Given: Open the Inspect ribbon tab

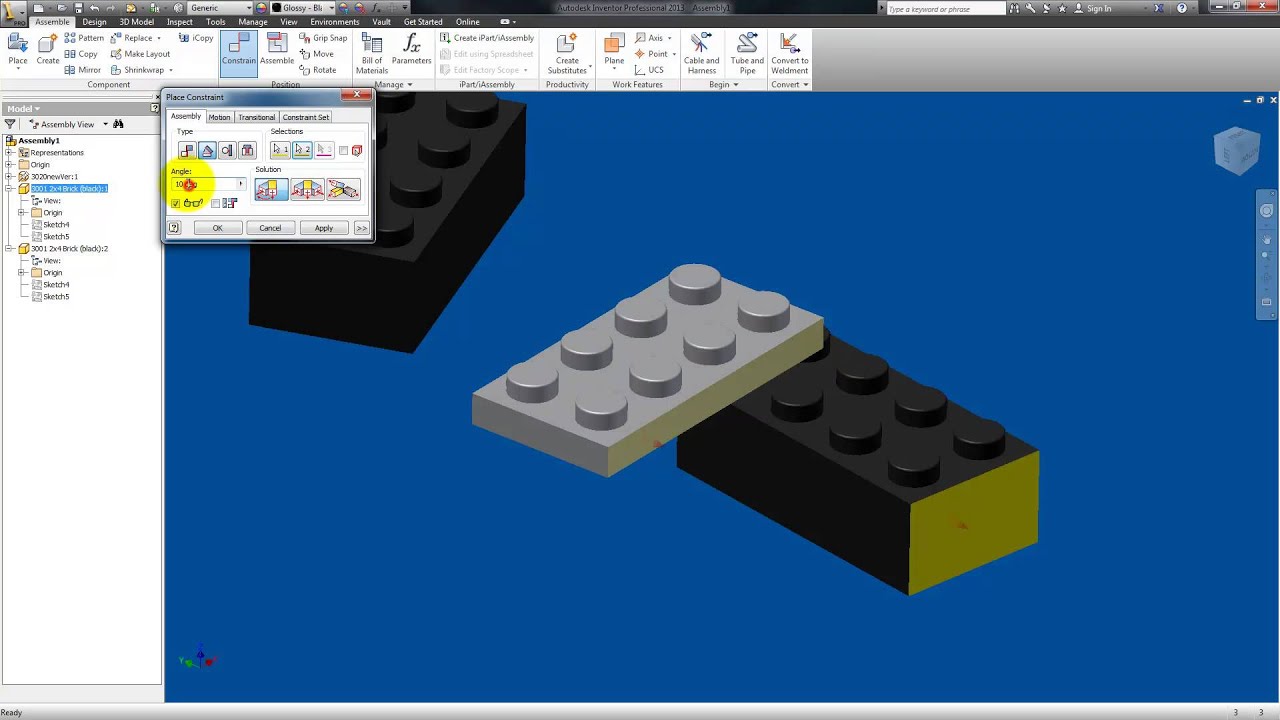Looking at the screenshot, I should click(180, 22).
